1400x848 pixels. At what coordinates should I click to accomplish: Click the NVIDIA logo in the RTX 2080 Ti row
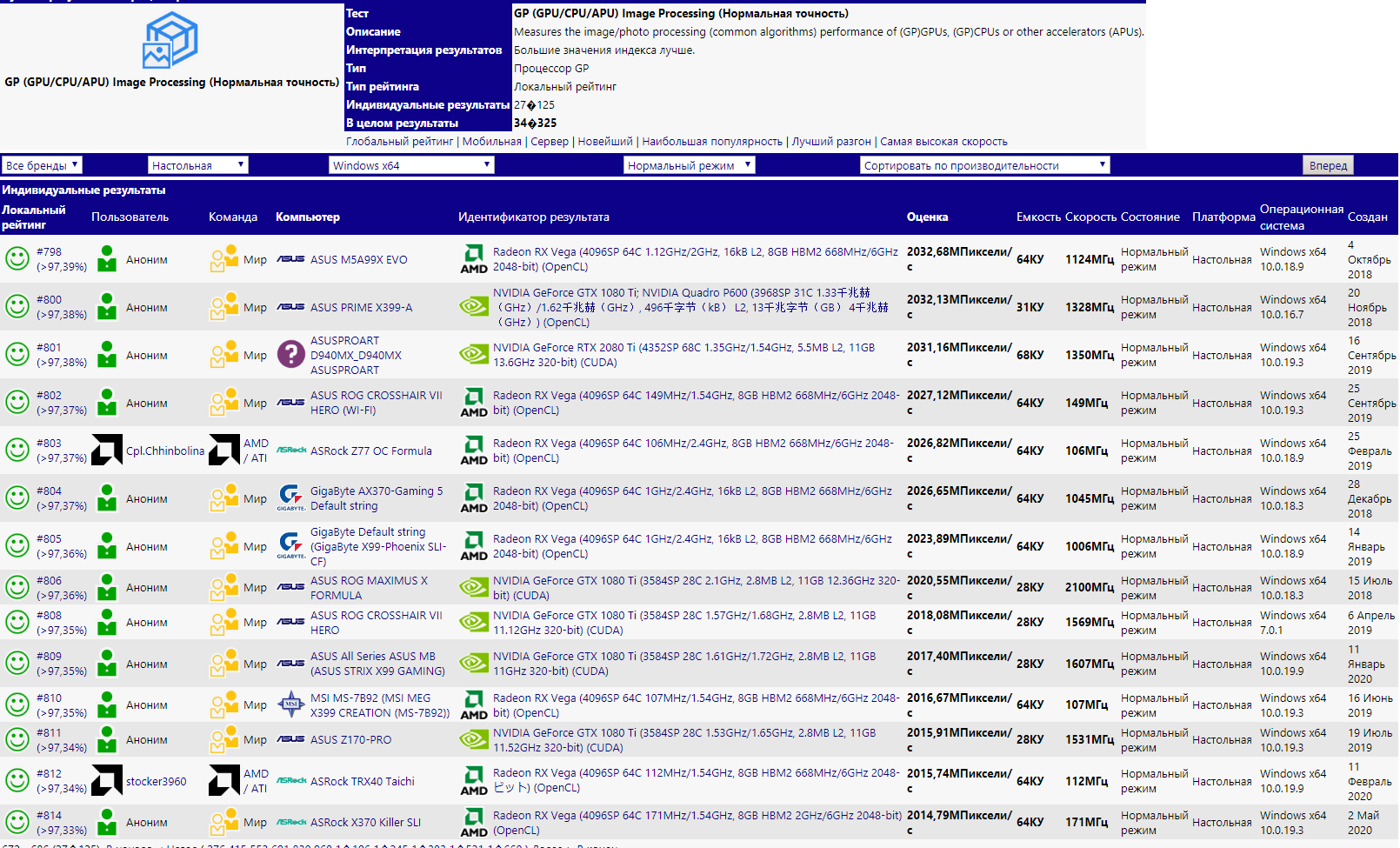(474, 355)
